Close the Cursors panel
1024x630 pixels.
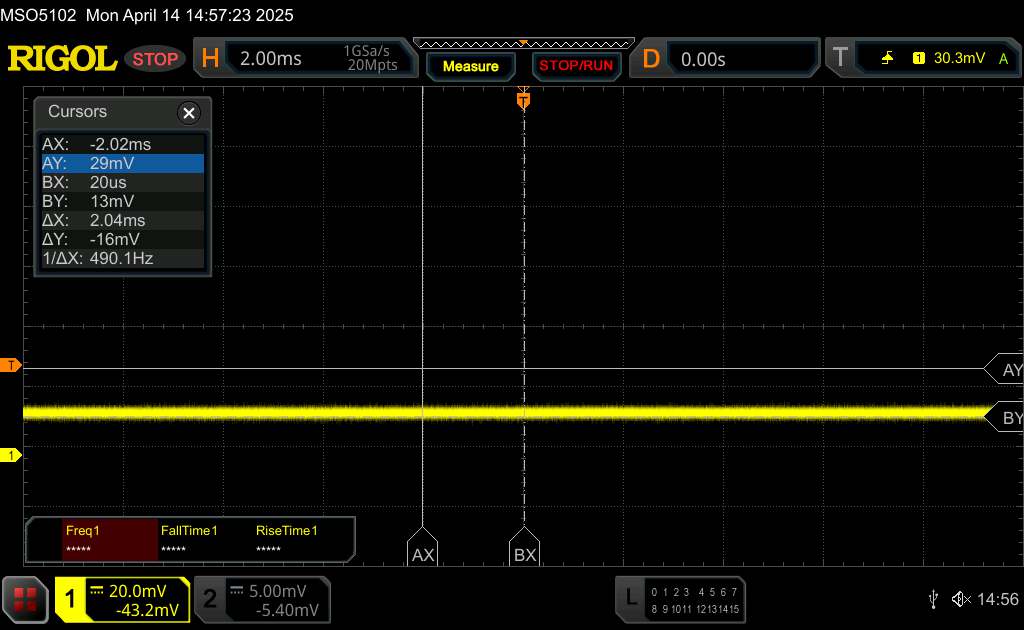(x=188, y=113)
